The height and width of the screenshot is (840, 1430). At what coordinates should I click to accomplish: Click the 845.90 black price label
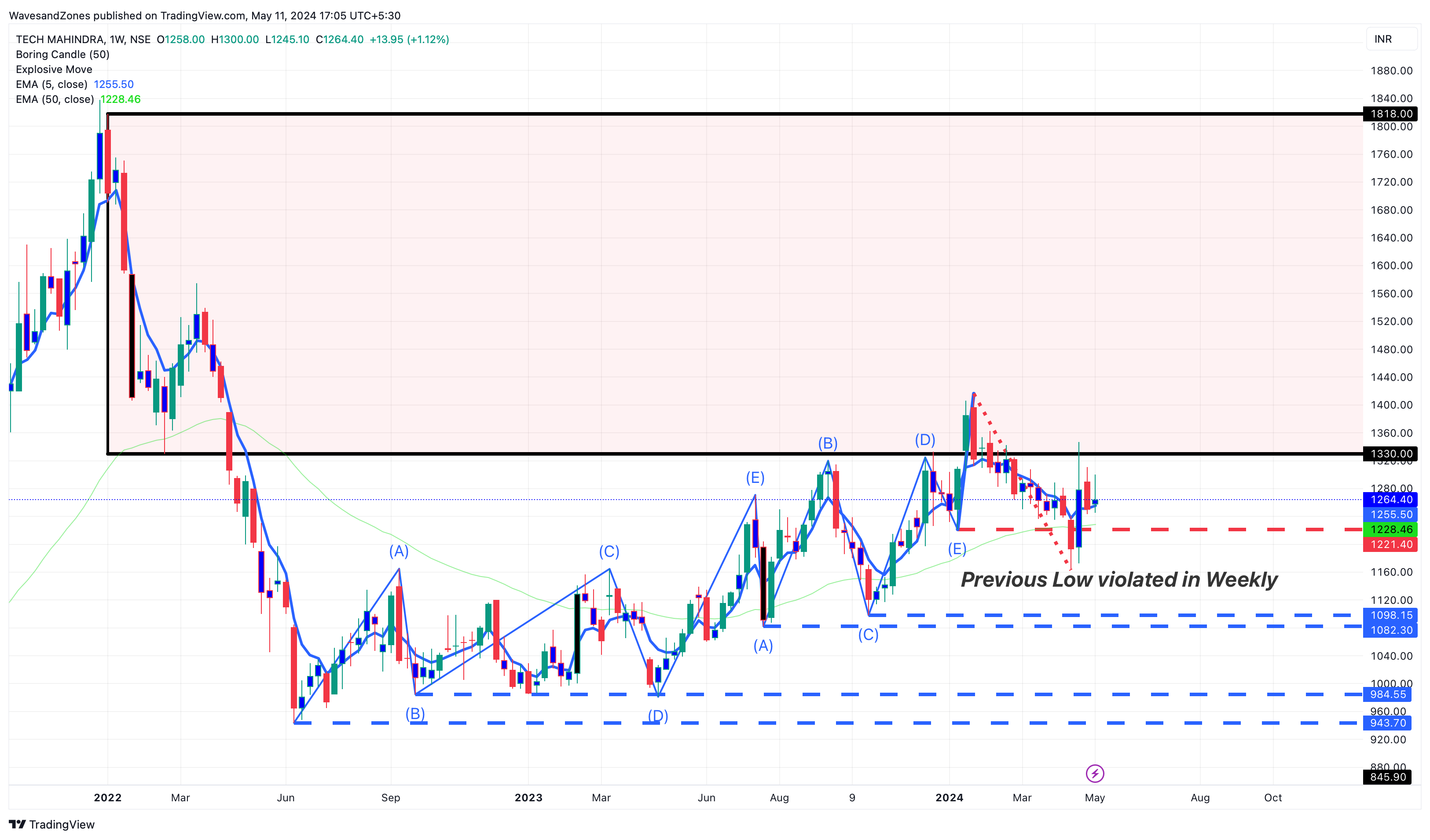tap(1387, 777)
